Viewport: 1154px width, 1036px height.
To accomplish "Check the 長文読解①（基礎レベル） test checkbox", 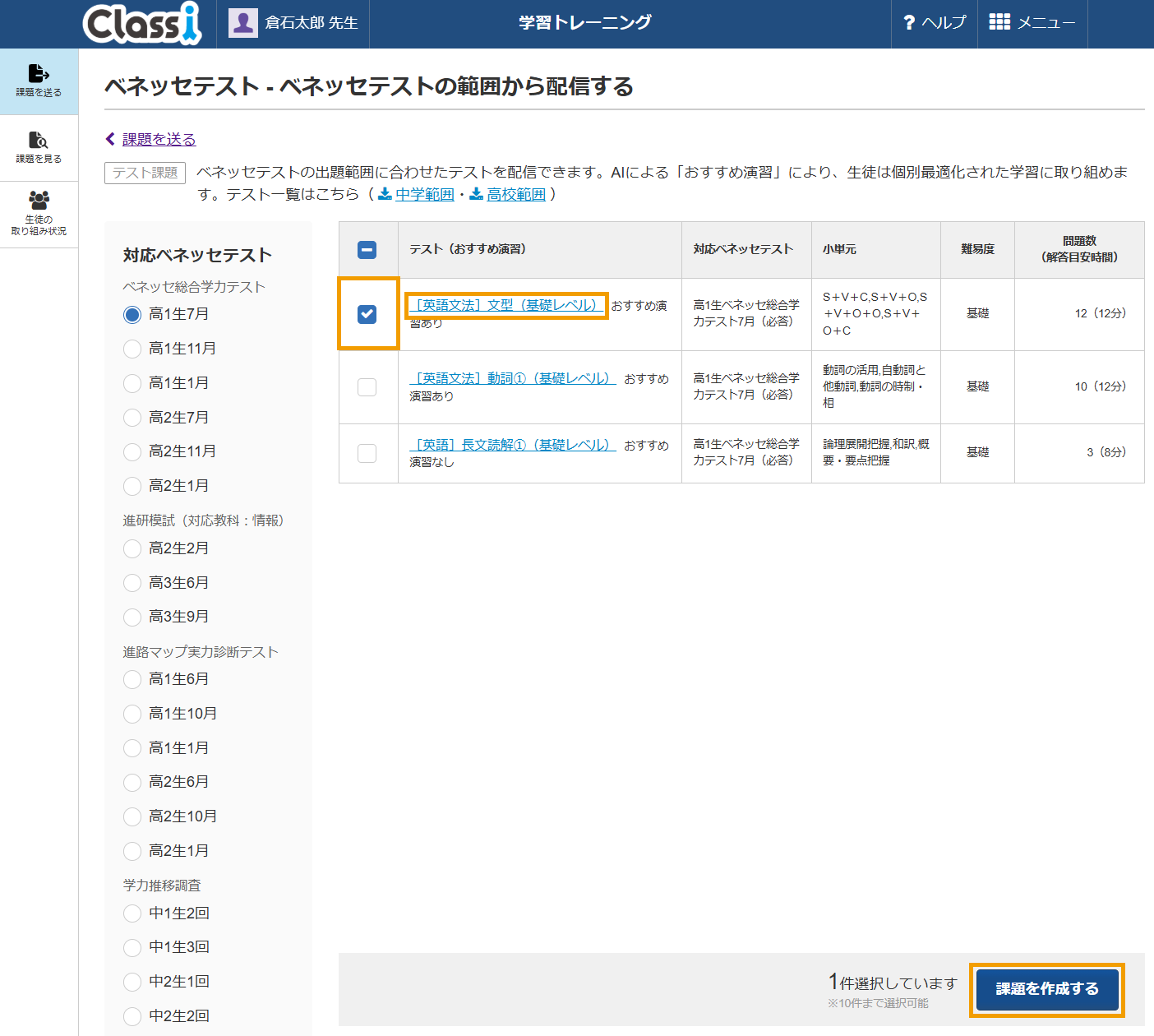I will 367,453.
